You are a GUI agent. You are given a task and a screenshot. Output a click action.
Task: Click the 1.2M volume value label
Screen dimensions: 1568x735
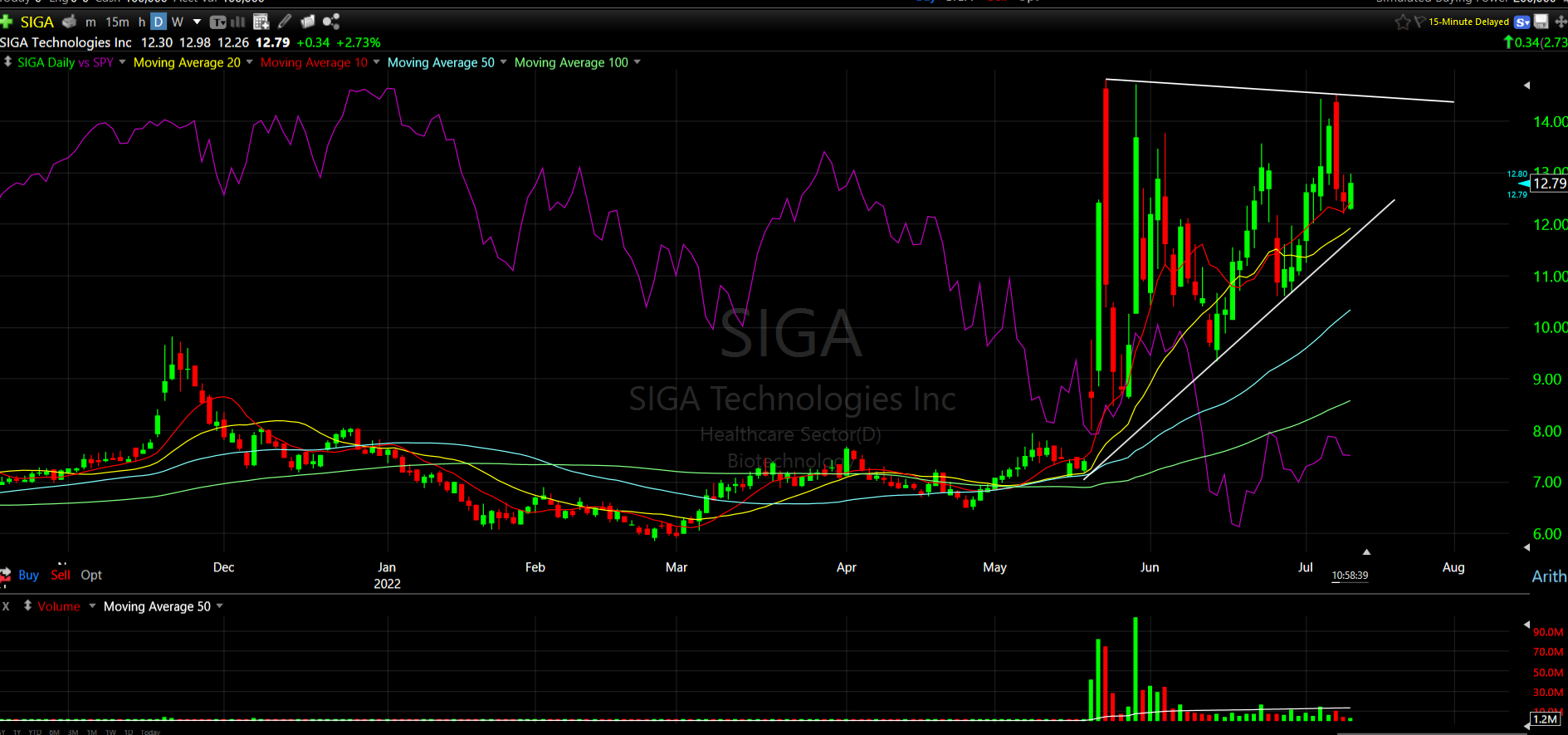[x=1545, y=719]
